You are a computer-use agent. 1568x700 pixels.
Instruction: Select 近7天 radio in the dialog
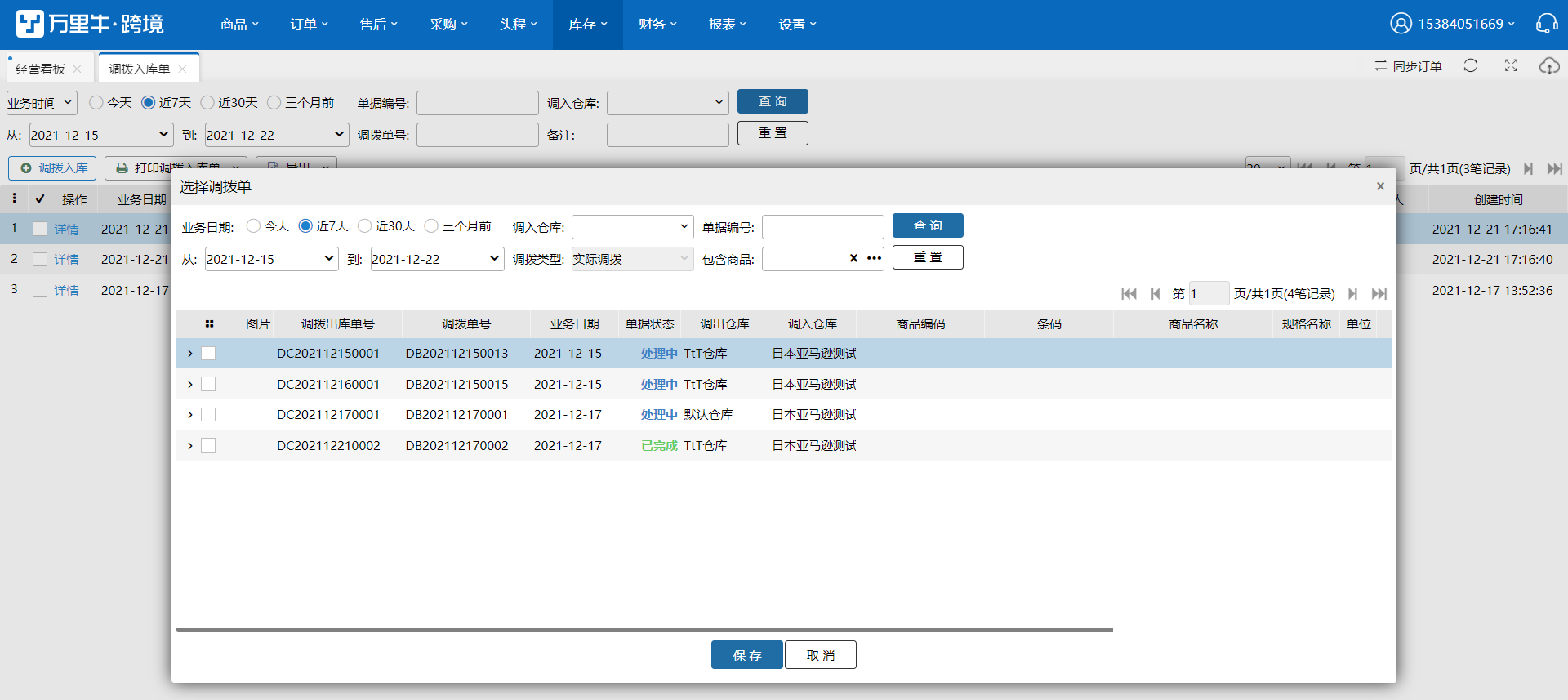(x=305, y=225)
